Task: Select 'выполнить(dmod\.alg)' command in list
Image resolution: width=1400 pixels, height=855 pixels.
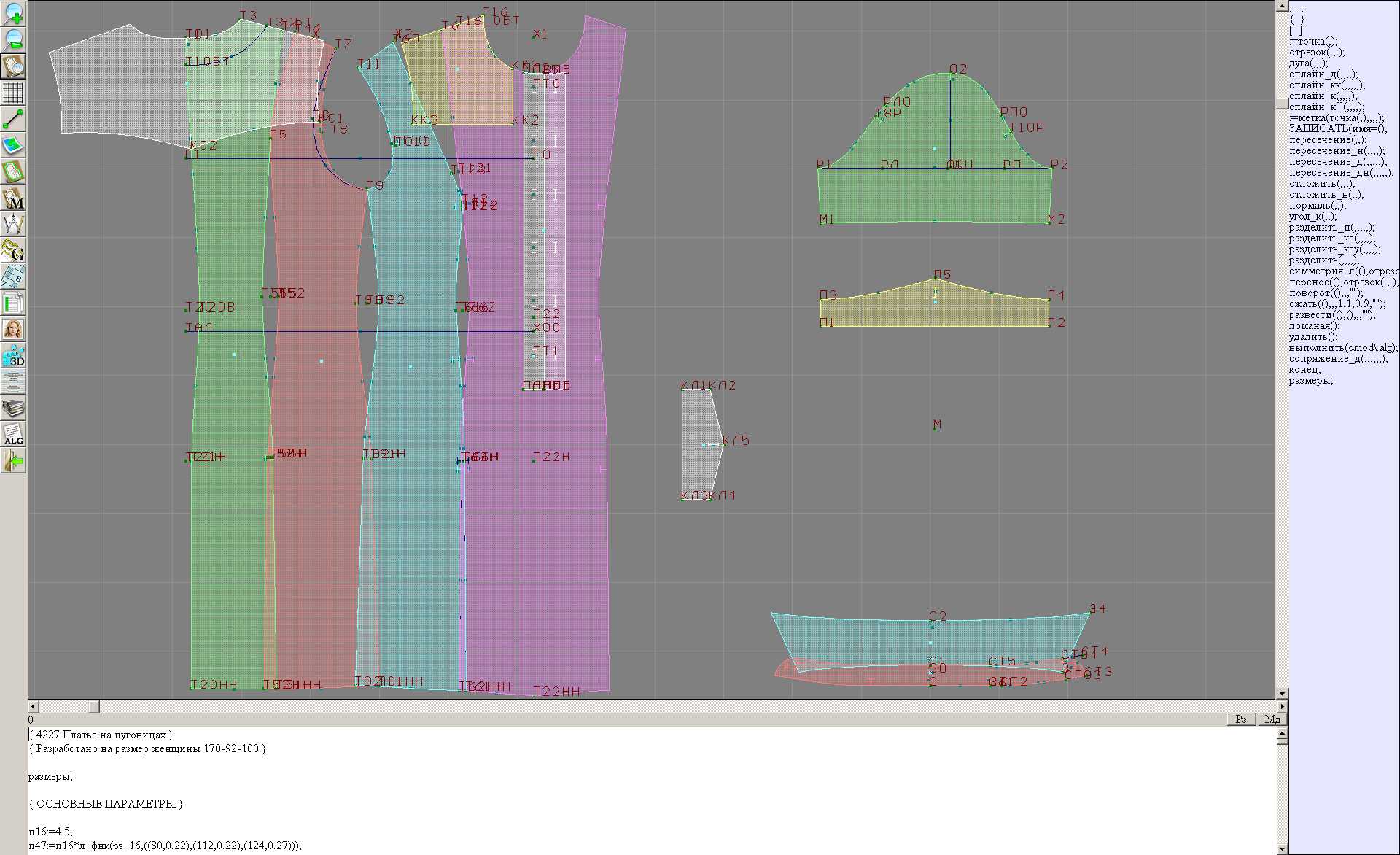Action: (x=1342, y=347)
